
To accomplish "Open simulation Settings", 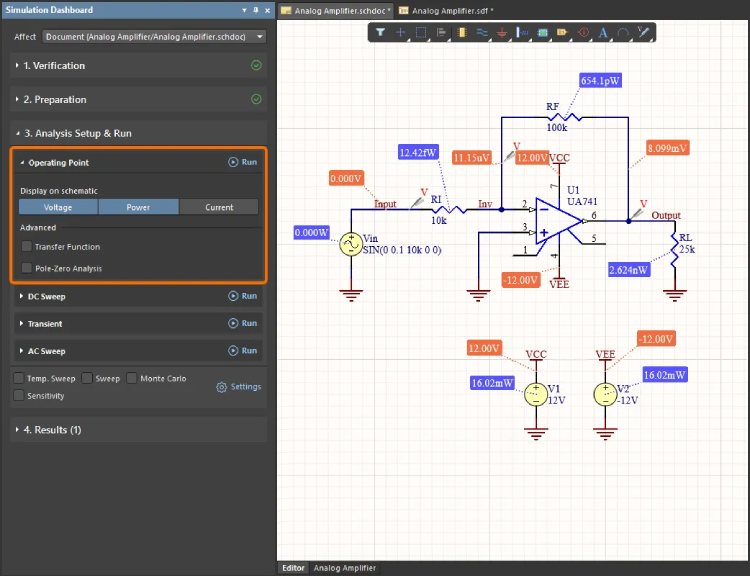I will pos(239,387).
